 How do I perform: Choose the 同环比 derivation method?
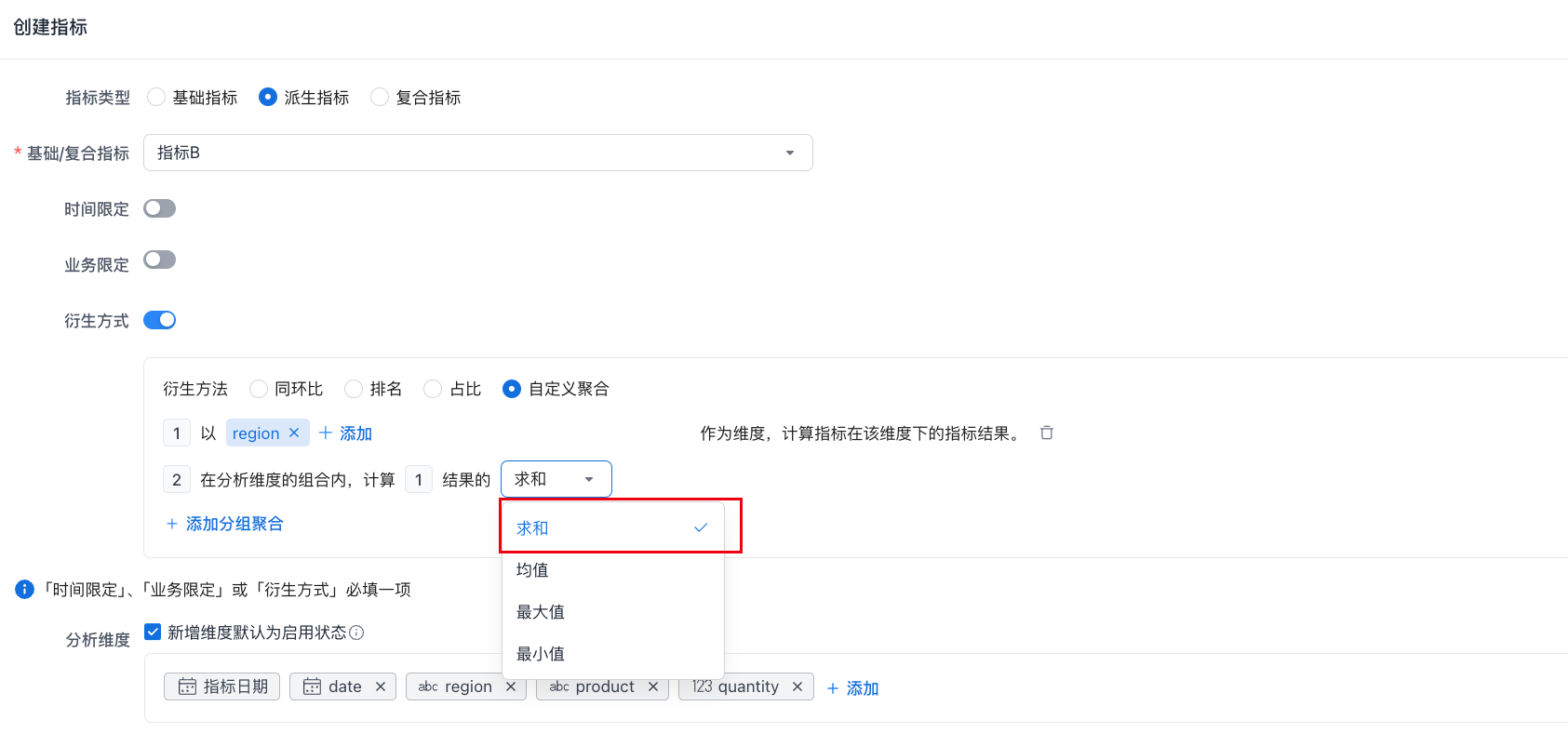[259, 389]
